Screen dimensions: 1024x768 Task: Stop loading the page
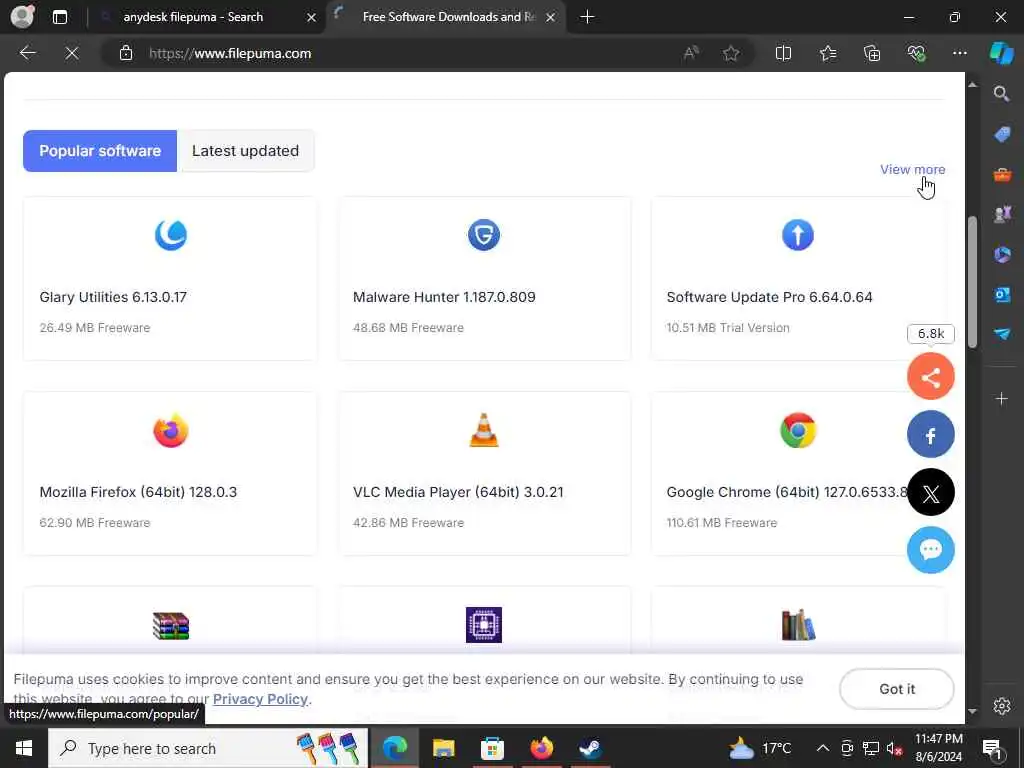pos(72,53)
